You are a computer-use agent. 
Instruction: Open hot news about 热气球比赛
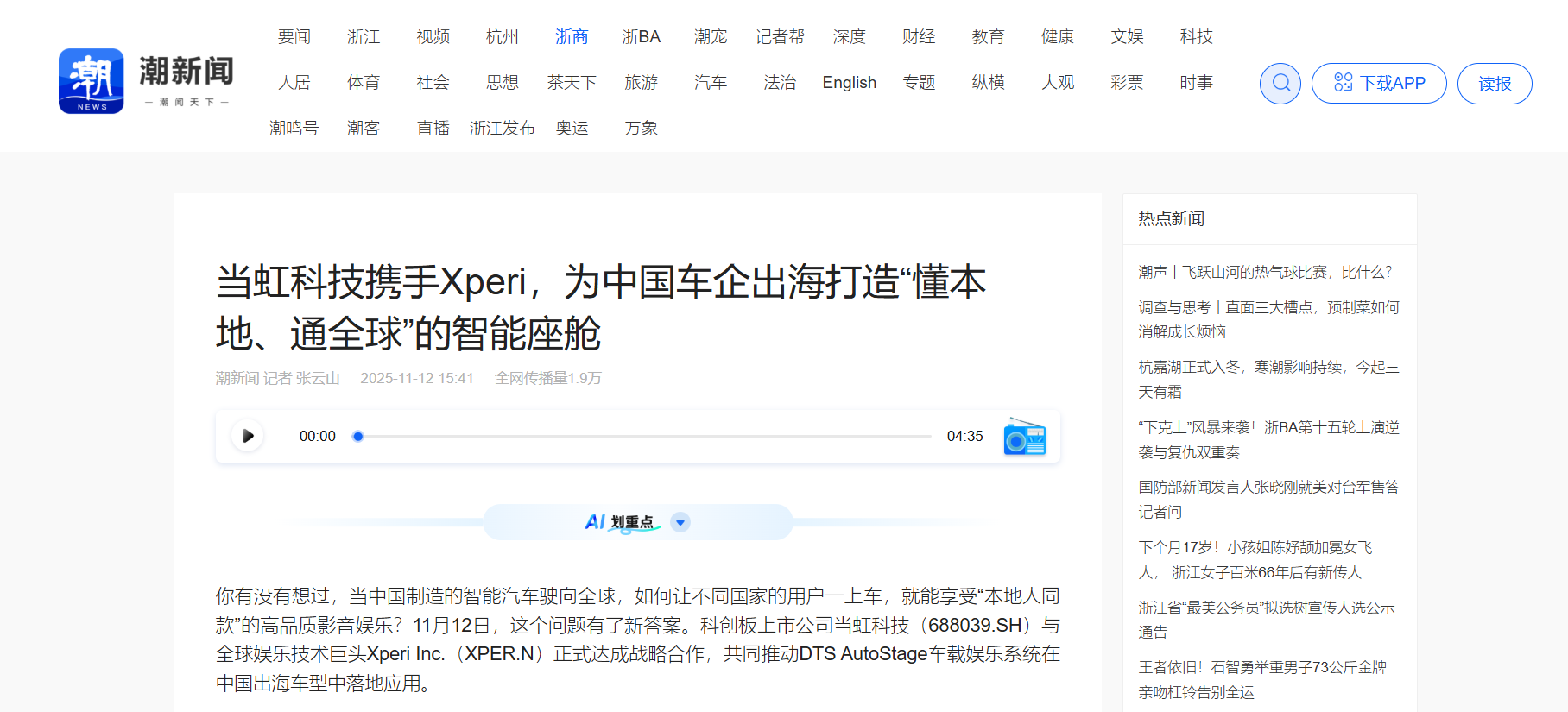1265,273
